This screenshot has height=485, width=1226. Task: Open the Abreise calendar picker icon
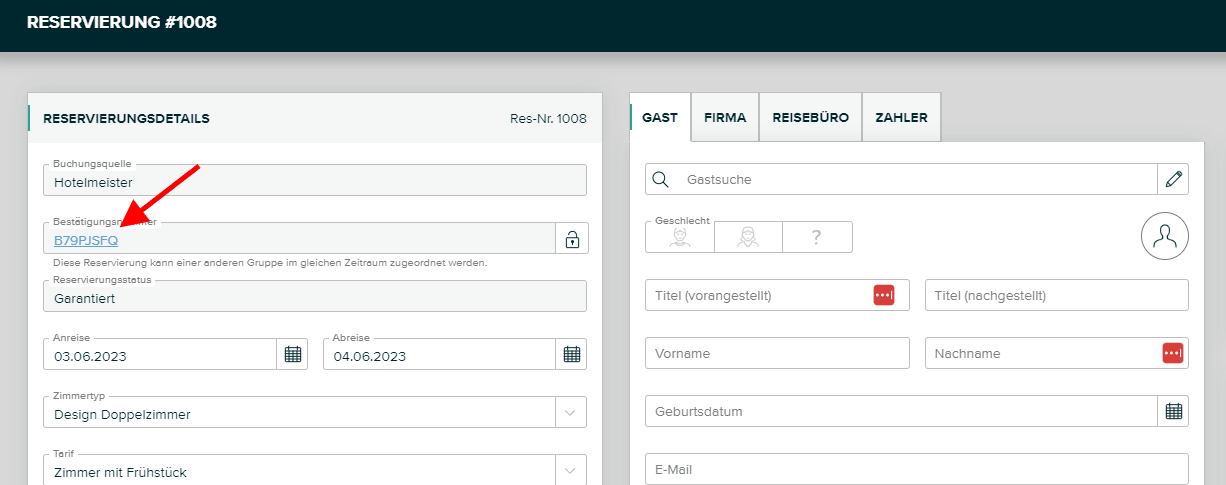pyautogui.click(x=571, y=354)
